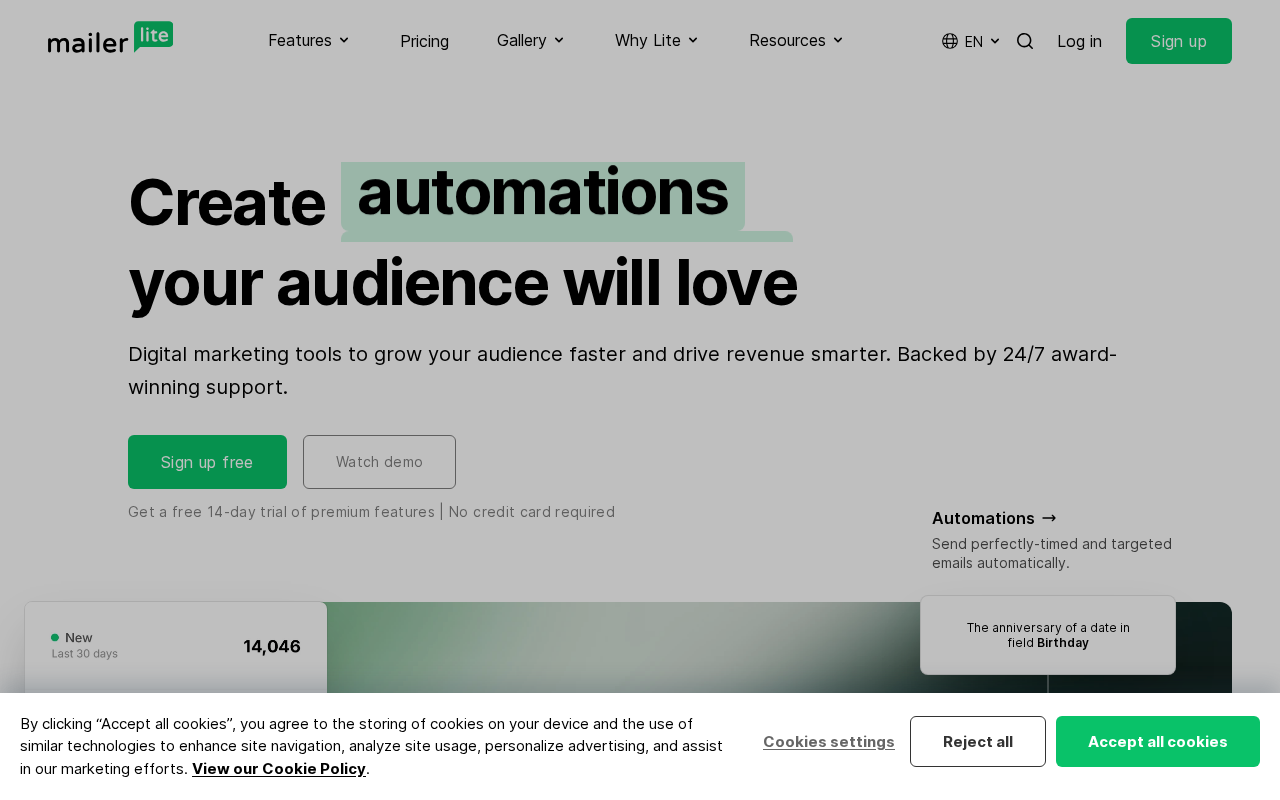Click the Birthday anniversary trigger card
1280x800 pixels.
tap(1048, 635)
